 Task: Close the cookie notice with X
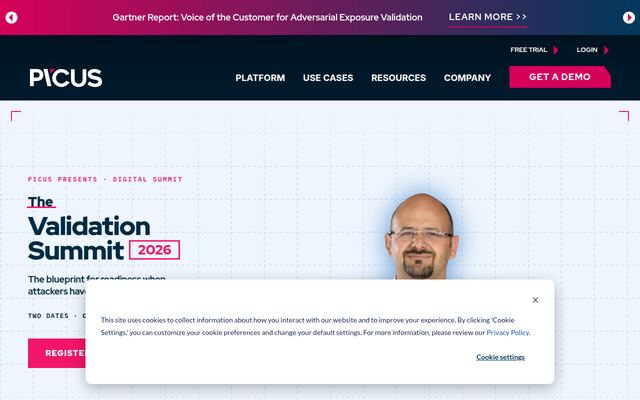[535, 300]
